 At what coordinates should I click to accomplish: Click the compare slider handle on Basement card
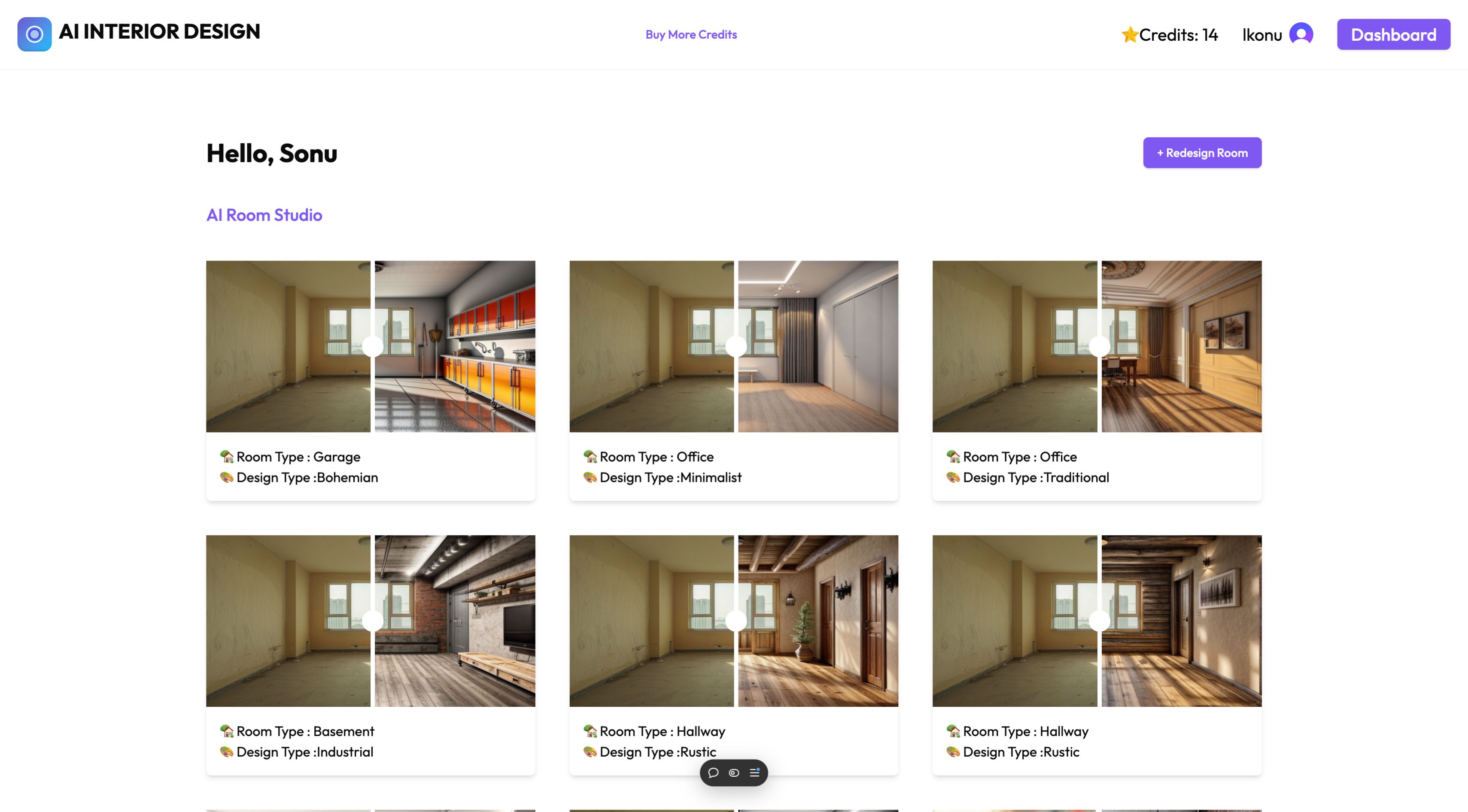[x=373, y=621]
